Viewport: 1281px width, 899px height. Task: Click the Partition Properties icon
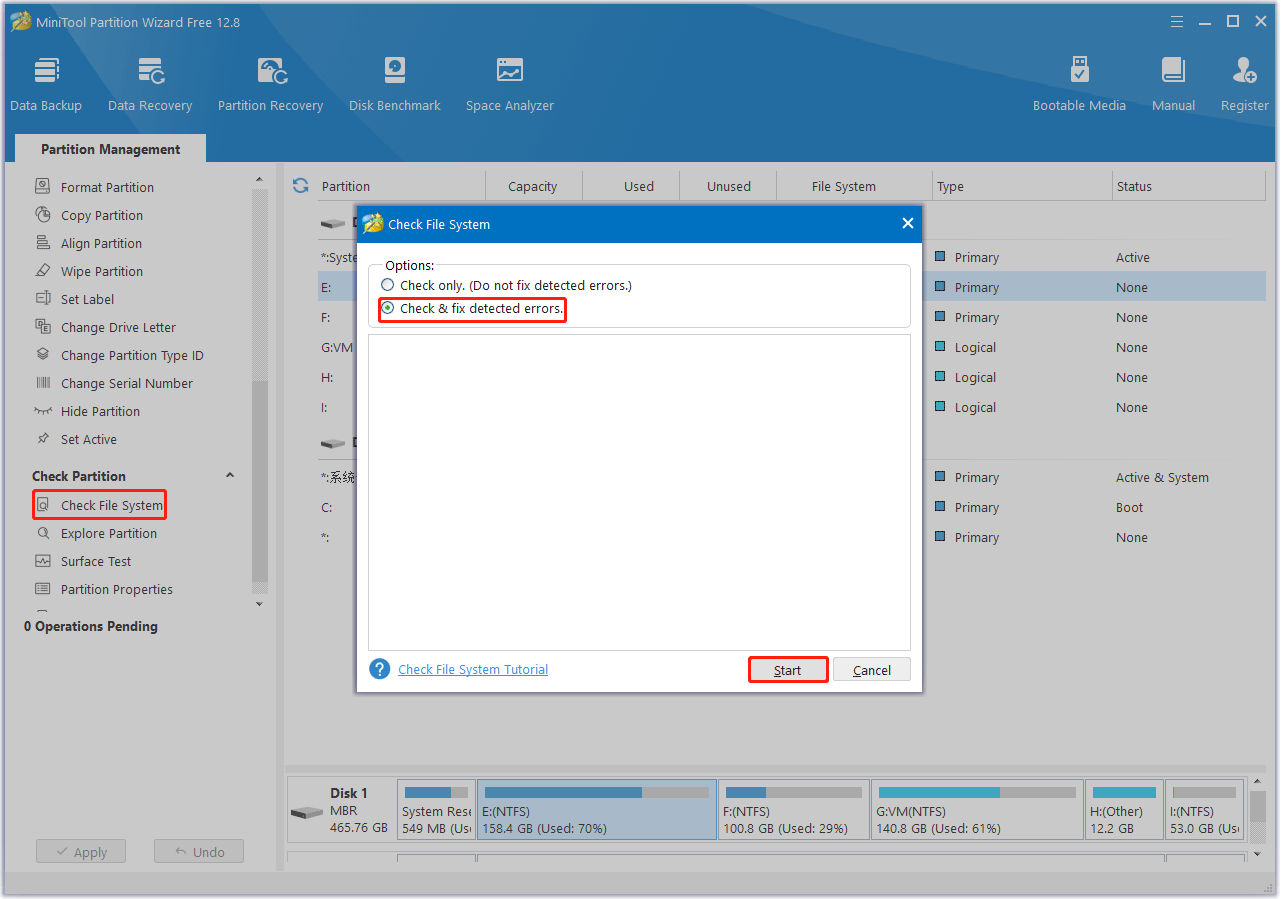coord(43,589)
